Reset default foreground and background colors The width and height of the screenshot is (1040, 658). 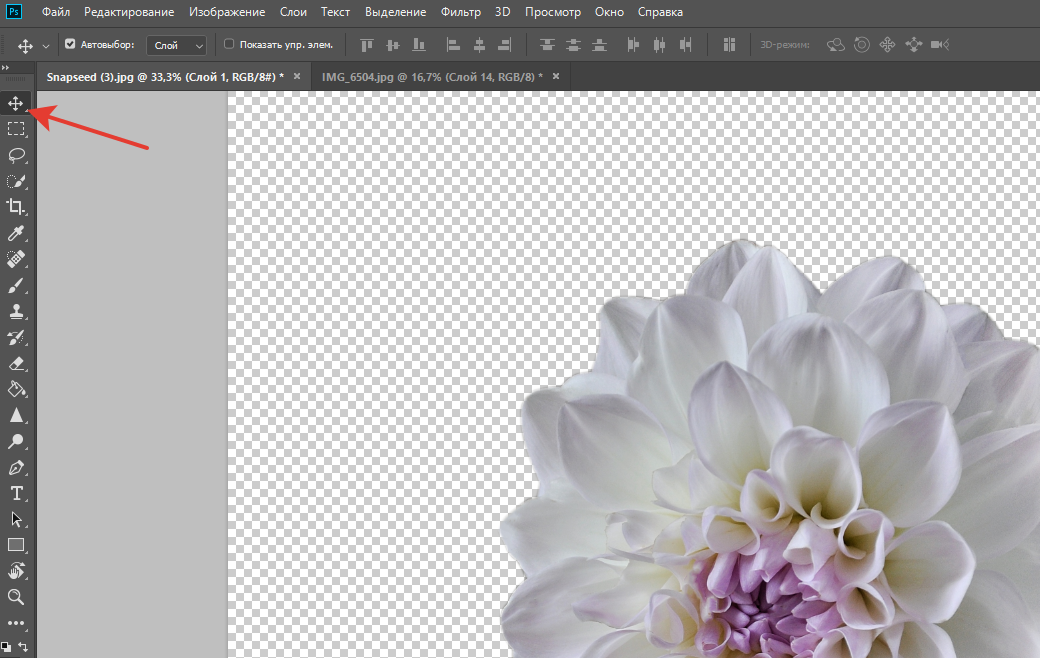click(6, 646)
